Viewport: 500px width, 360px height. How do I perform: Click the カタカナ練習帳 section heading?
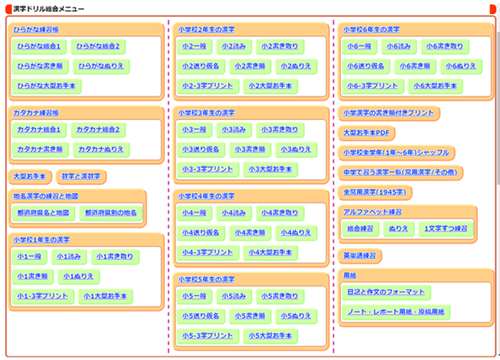[36, 113]
